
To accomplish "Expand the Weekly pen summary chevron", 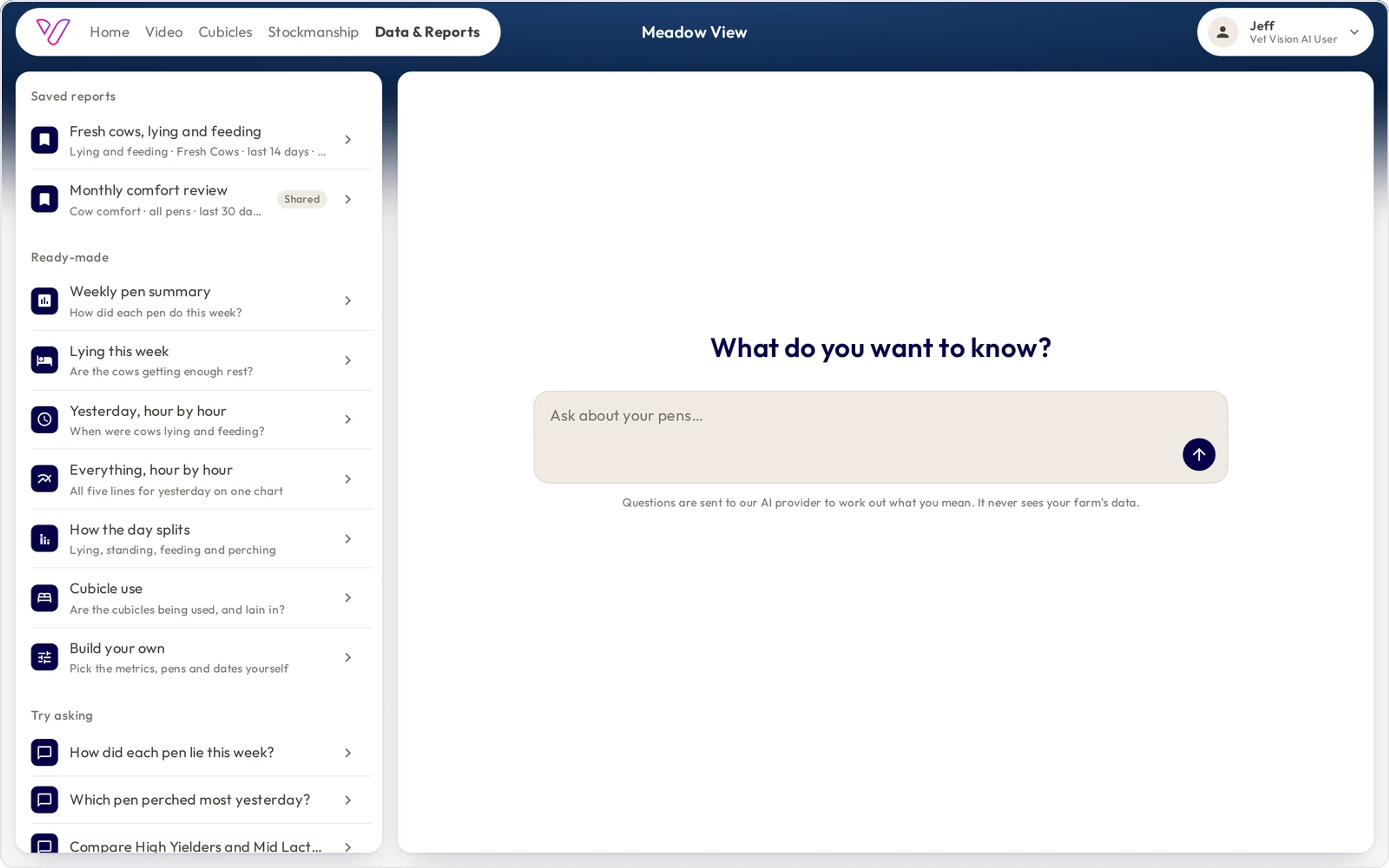I will click(348, 301).
